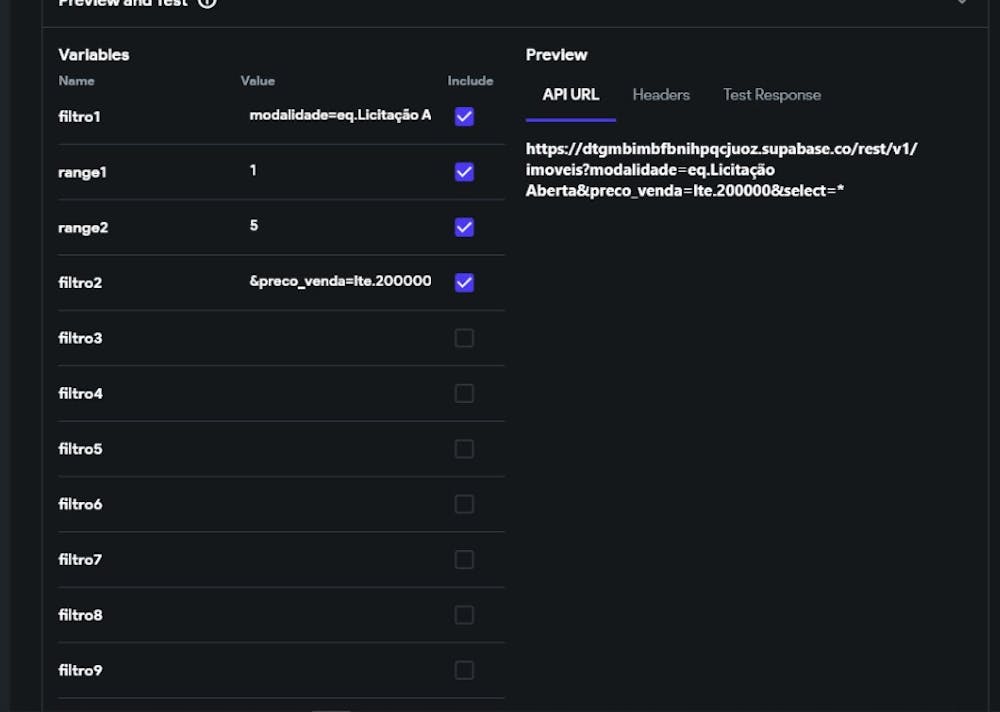Turn on the filtro7 Include checkbox
This screenshot has height=712, width=1000.
[x=464, y=559]
